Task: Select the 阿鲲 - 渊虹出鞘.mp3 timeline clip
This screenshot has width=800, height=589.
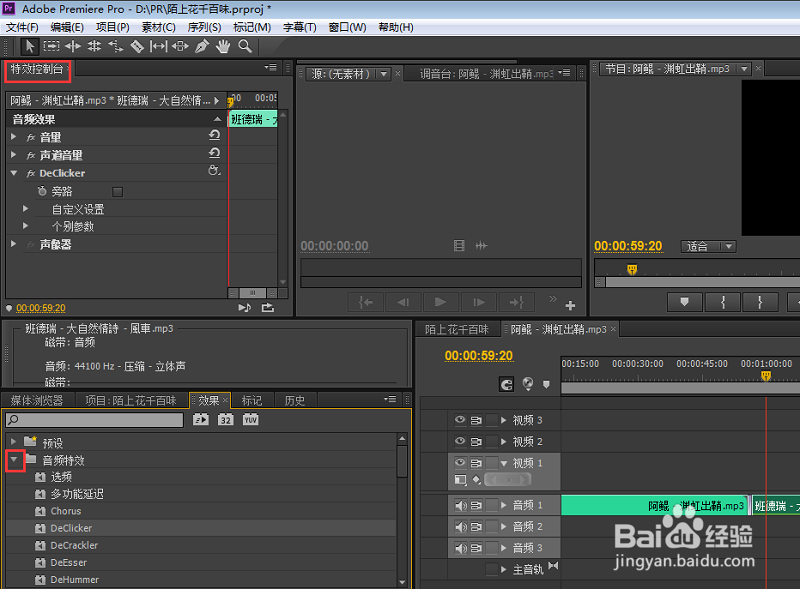Action: (x=656, y=505)
